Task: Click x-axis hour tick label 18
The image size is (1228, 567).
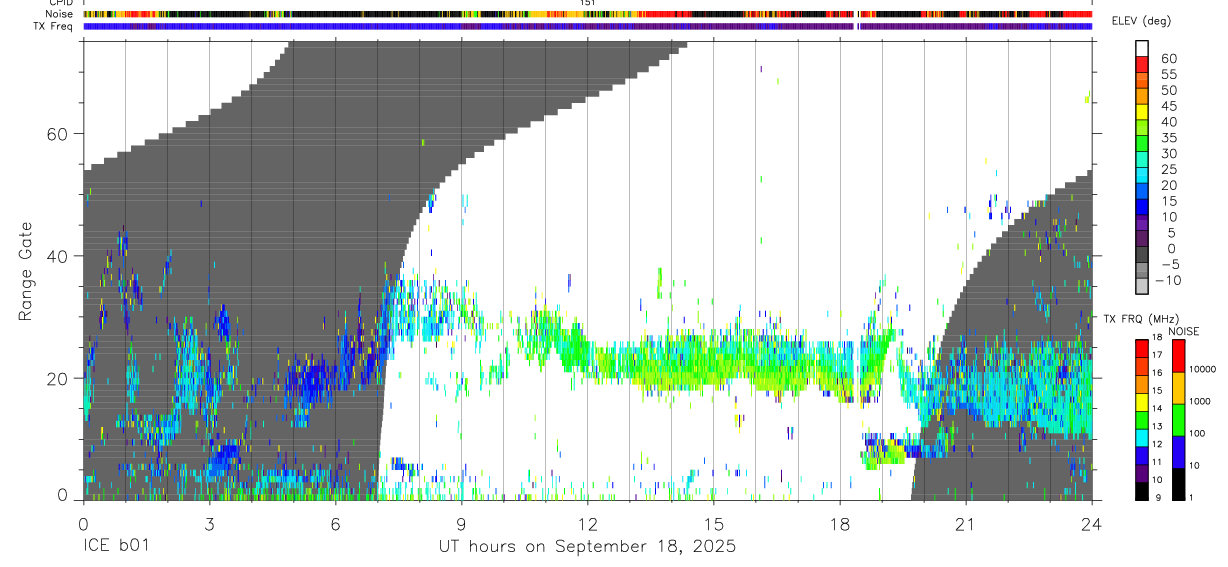Action: pos(839,524)
